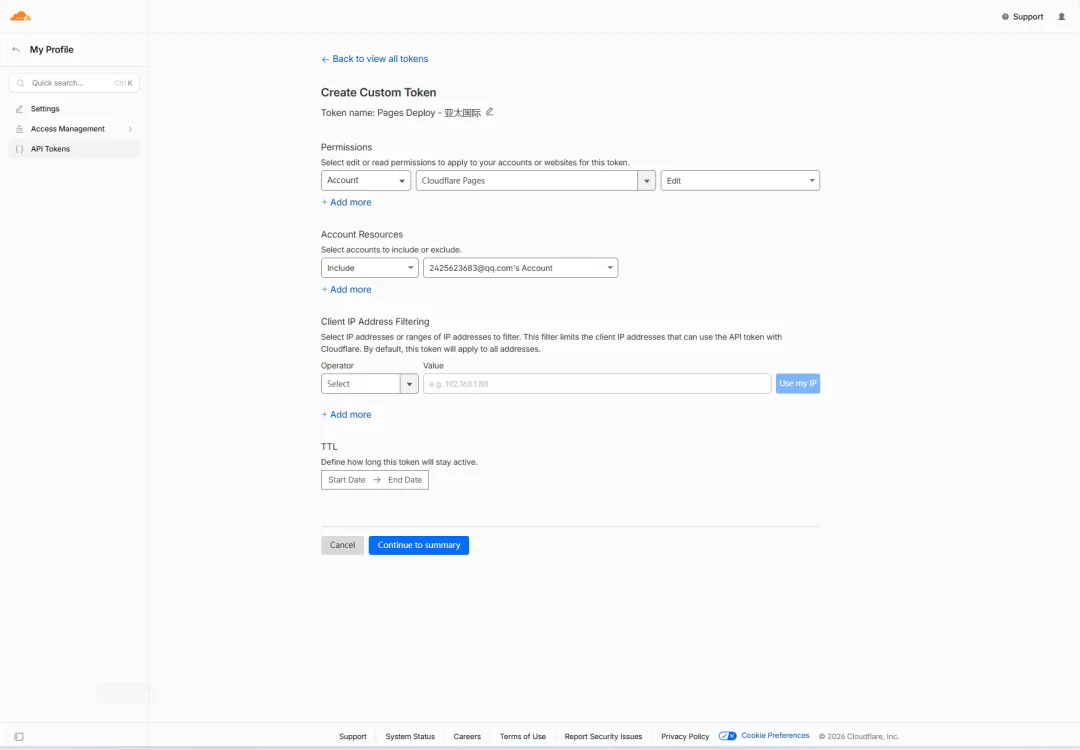1080x750 pixels.
Task: Click the IP address Value input field
Action: pyautogui.click(x=596, y=384)
